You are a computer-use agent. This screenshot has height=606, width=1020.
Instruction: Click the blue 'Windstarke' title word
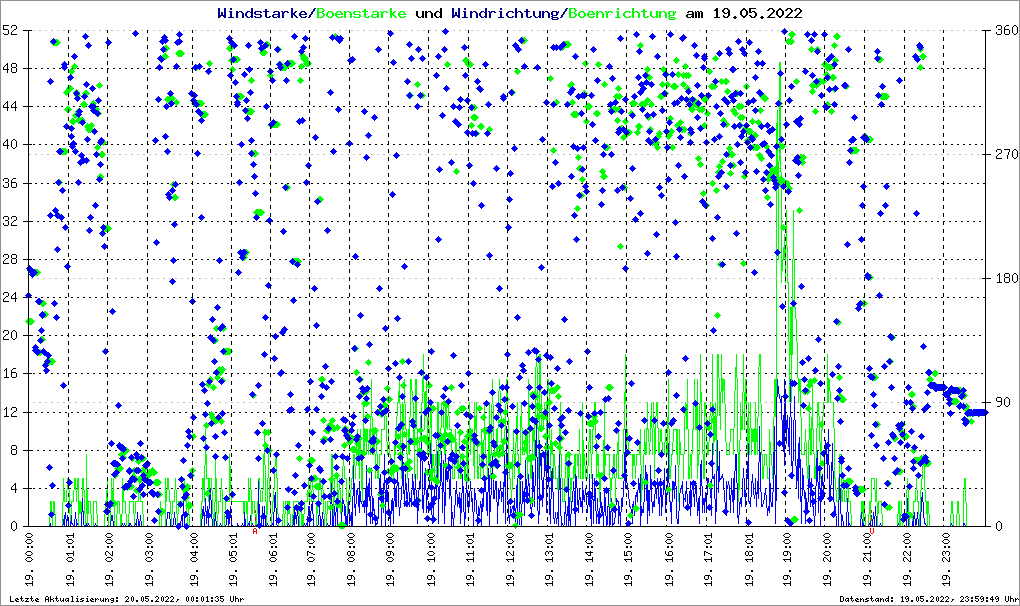[263, 13]
